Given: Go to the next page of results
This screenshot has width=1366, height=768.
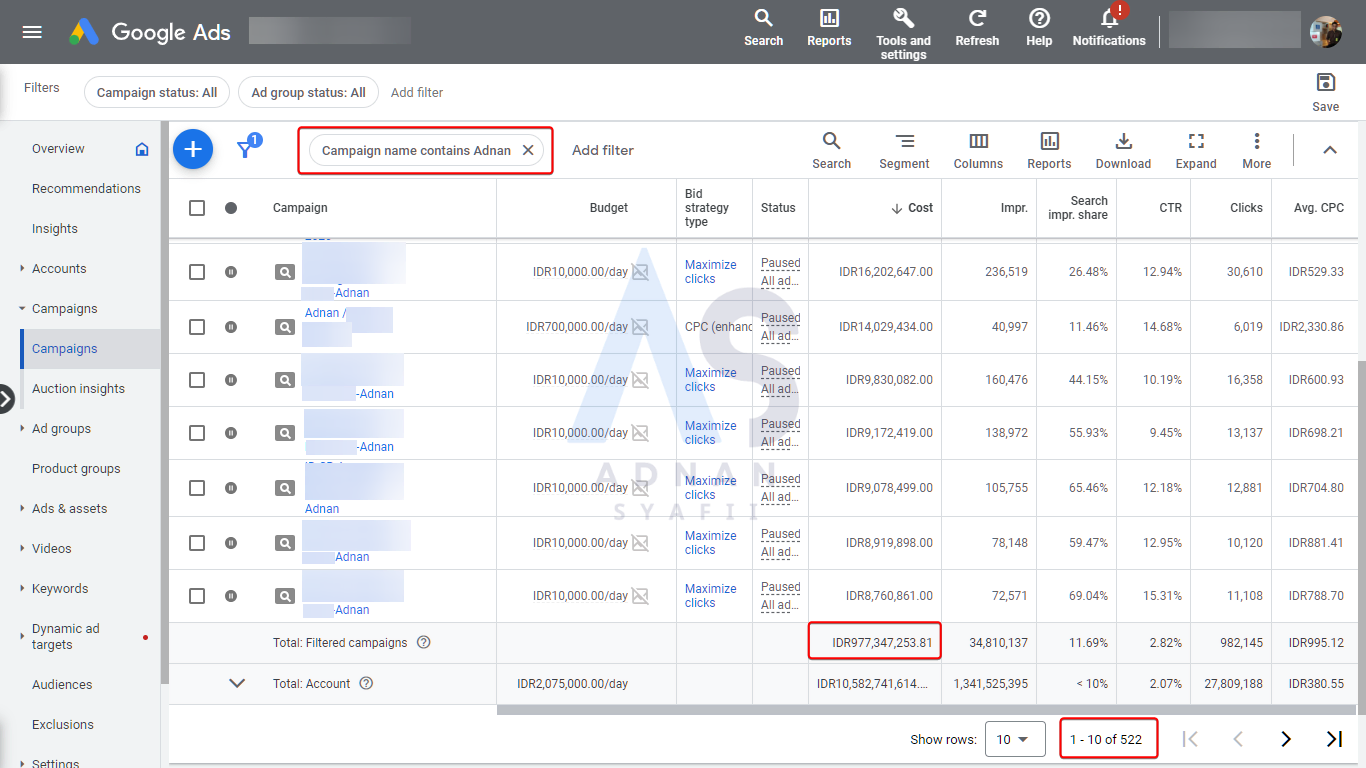Looking at the screenshot, I should point(1286,740).
